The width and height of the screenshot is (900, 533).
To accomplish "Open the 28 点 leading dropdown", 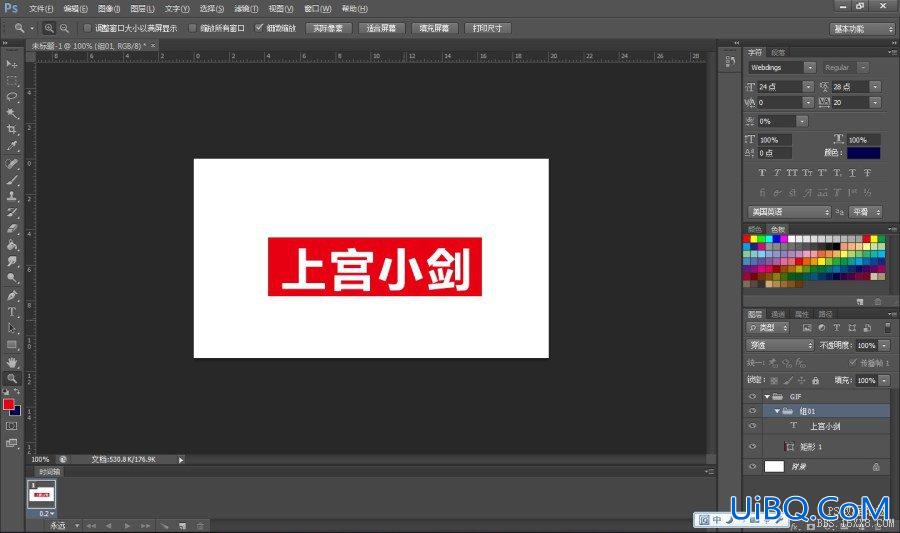I will [875, 87].
